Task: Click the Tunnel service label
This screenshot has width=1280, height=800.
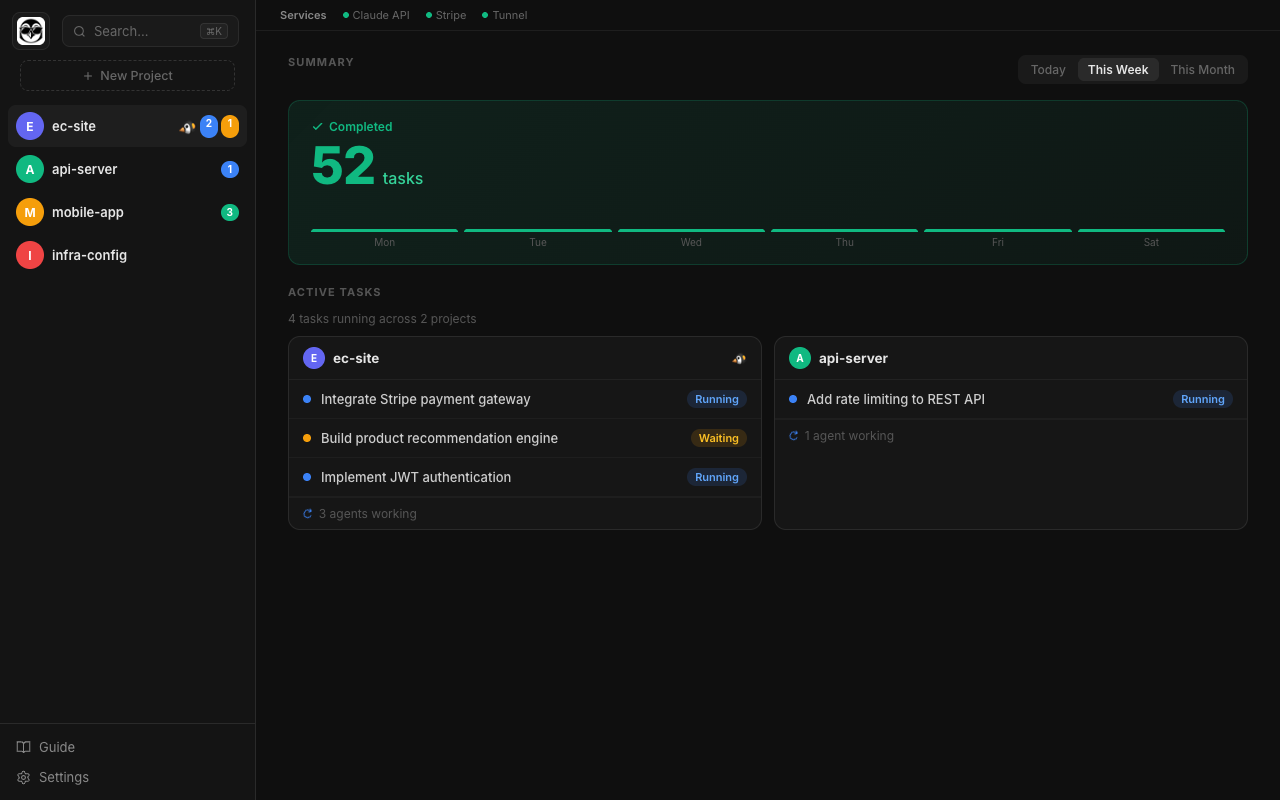Action: (509, 15)
